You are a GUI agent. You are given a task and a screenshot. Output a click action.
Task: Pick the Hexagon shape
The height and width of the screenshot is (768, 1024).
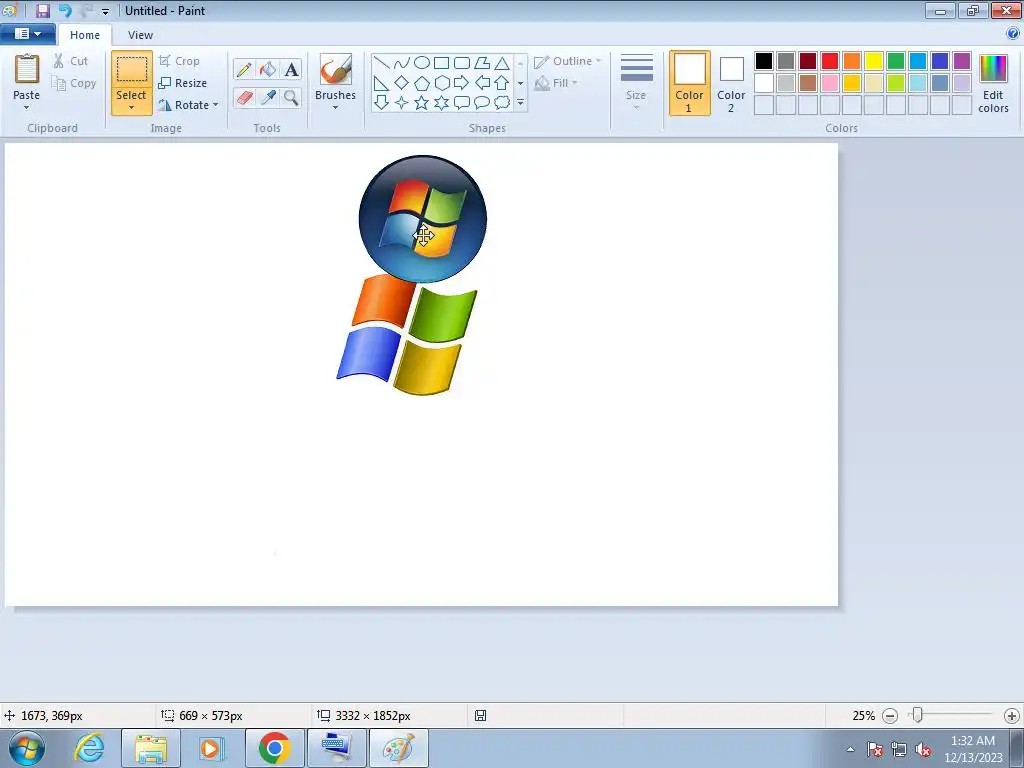click(441, 83)
